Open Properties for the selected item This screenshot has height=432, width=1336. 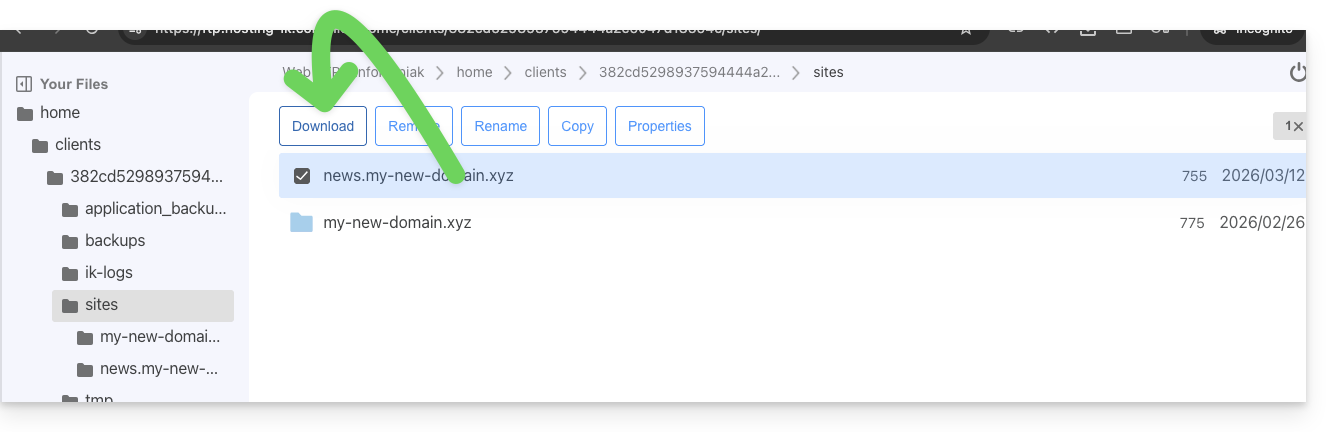[x=659, y=126]
